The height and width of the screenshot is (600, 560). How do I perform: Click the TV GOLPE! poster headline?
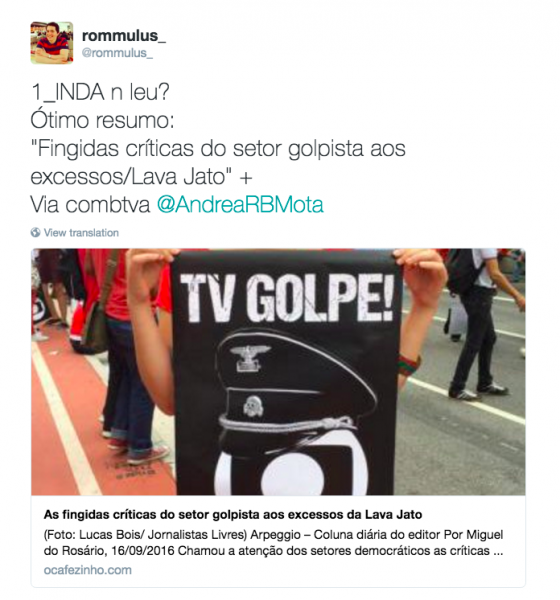[286, 298]
